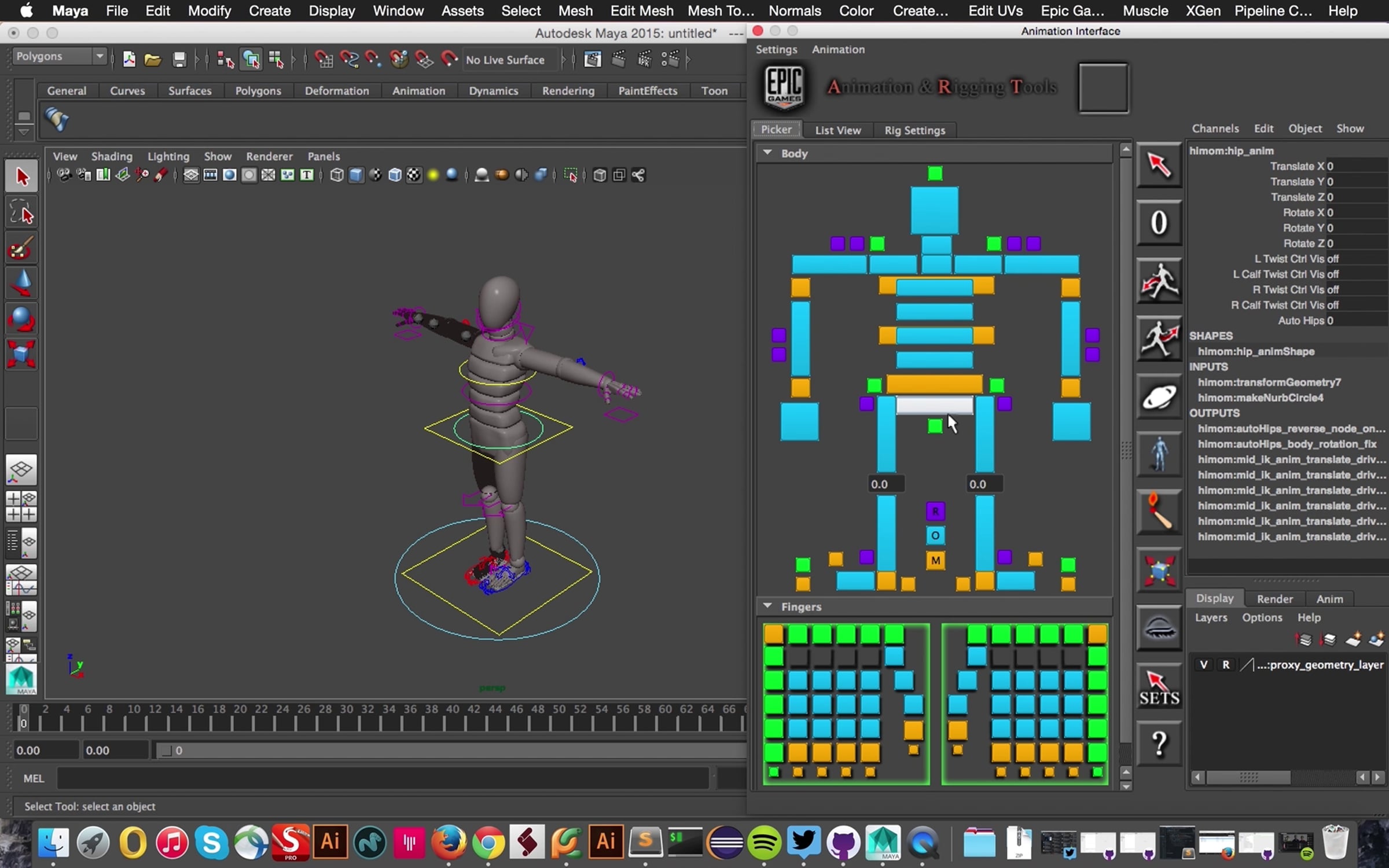Toggle the viewport grid display icon
1389x868 pixels.
[191, 175]
